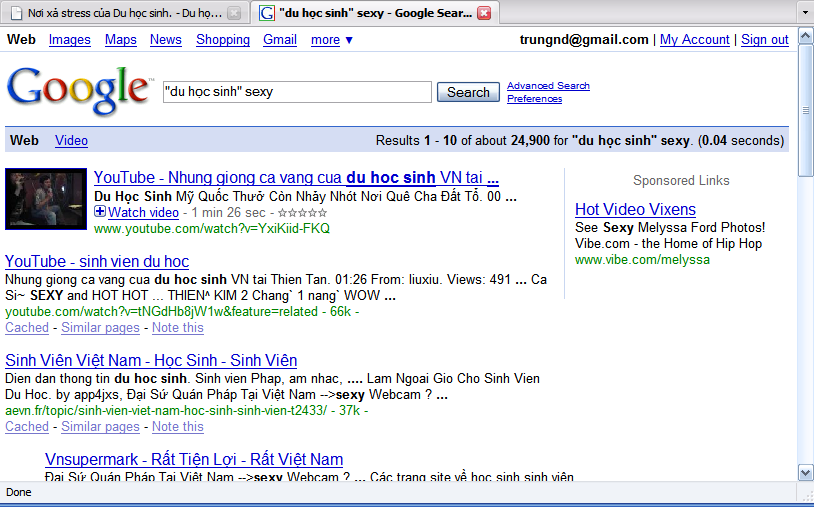Open Maps link in top navigation
Viewport: 814px width, 507px height.
tap(120, 40)
